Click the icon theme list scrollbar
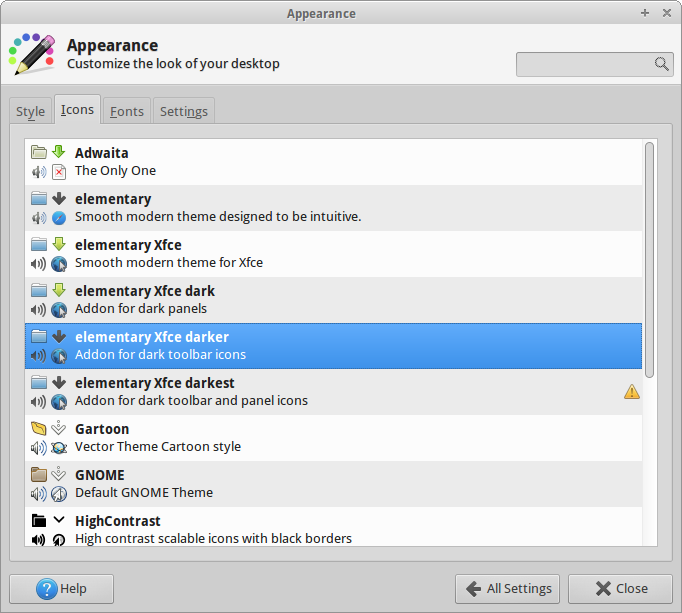The width and height of the screenshot is (682, 613). [649, 260]
